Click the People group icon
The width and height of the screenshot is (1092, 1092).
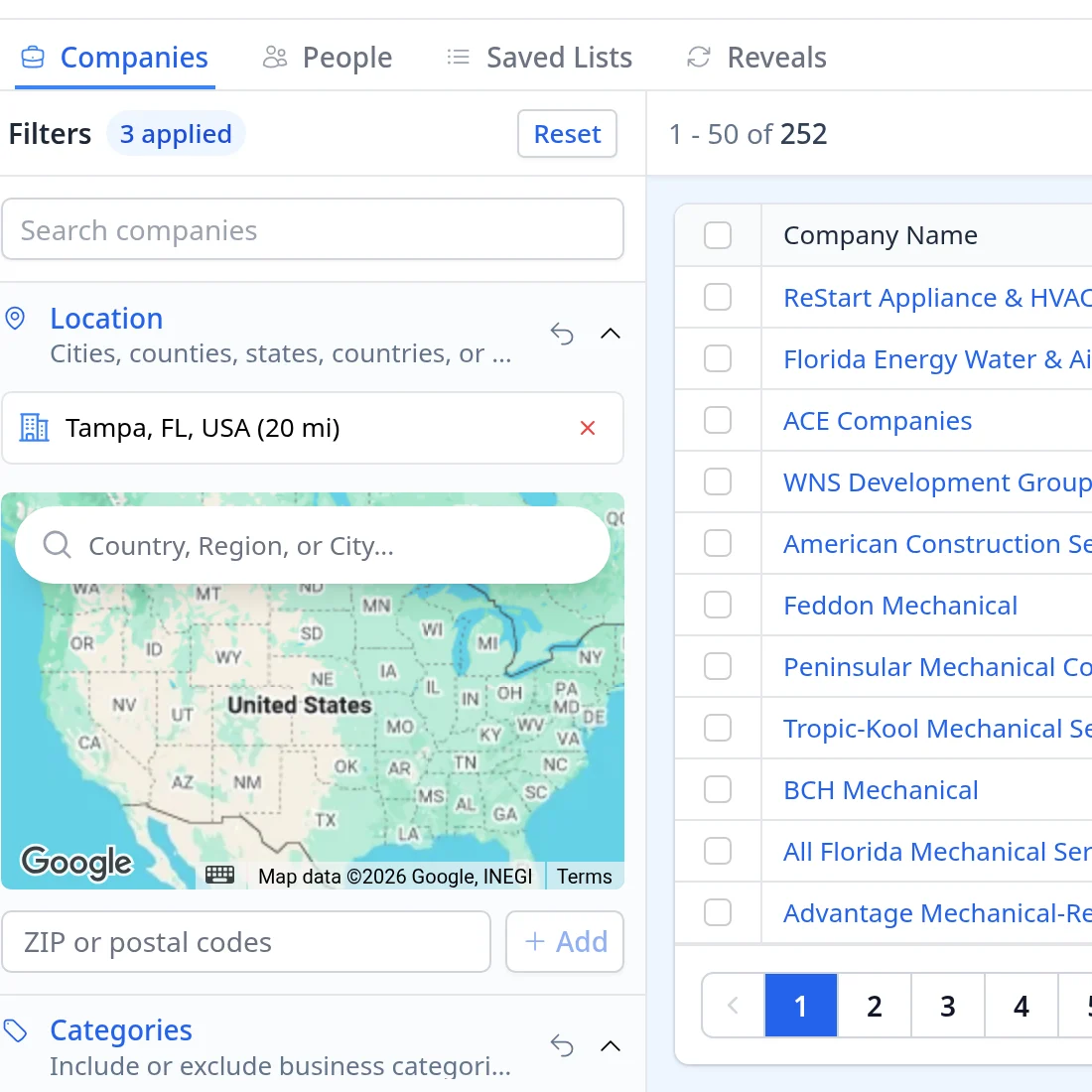coord(274,58)
